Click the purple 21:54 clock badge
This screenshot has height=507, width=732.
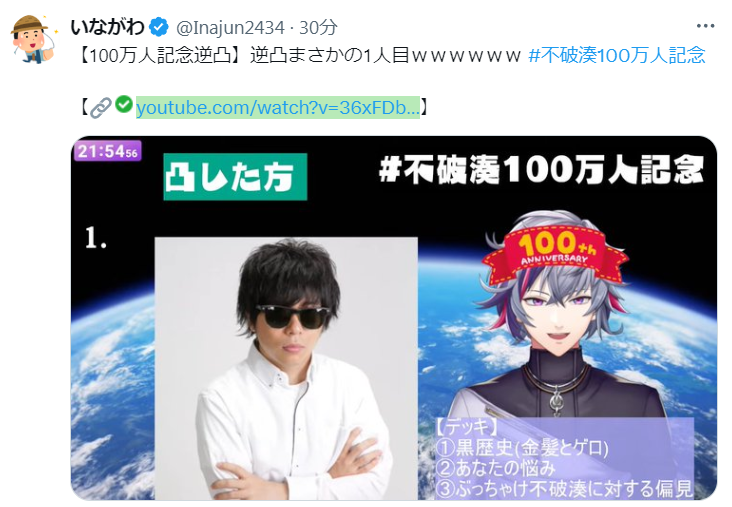(107, 151)
